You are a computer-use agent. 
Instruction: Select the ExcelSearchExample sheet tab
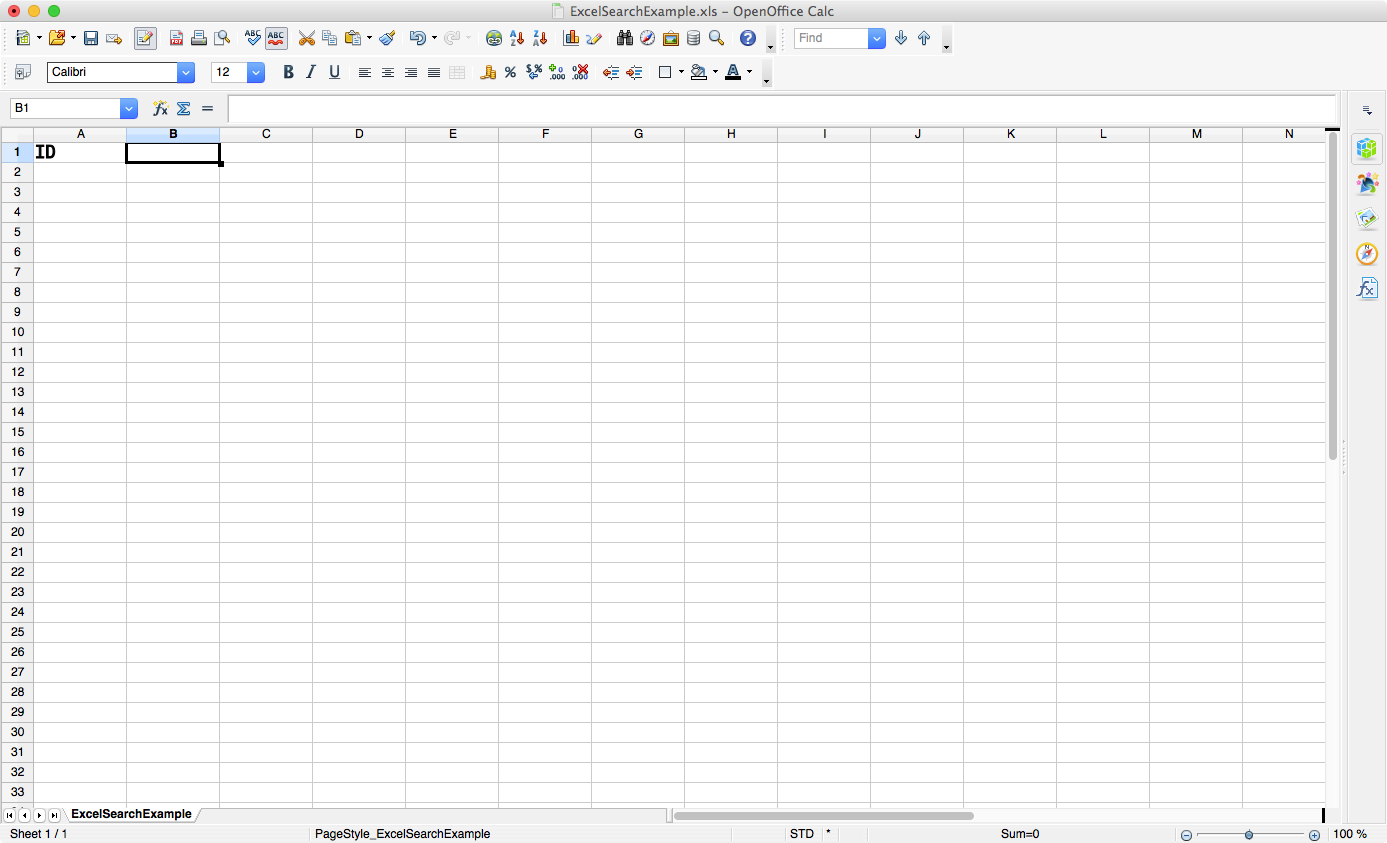point(131,814)
